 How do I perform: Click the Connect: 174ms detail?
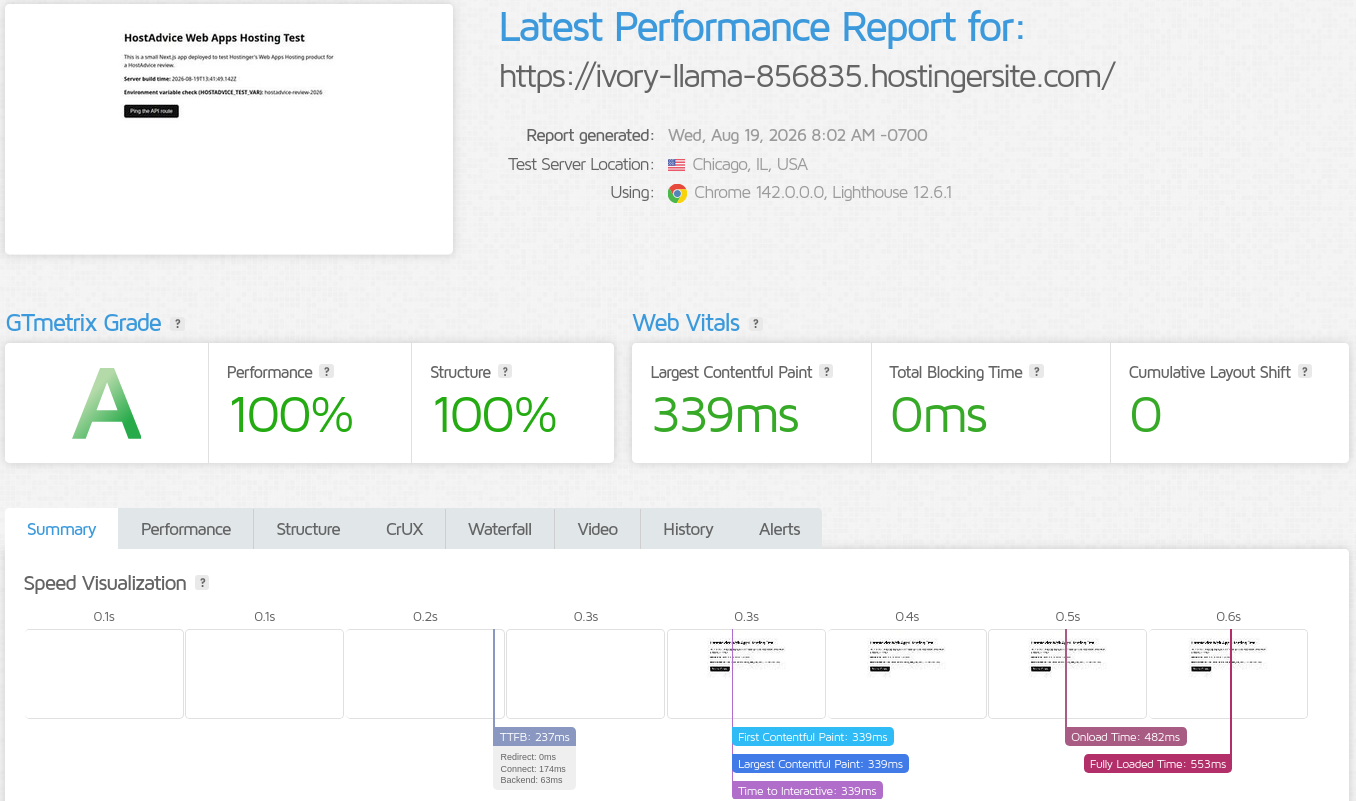click(533, 769)
